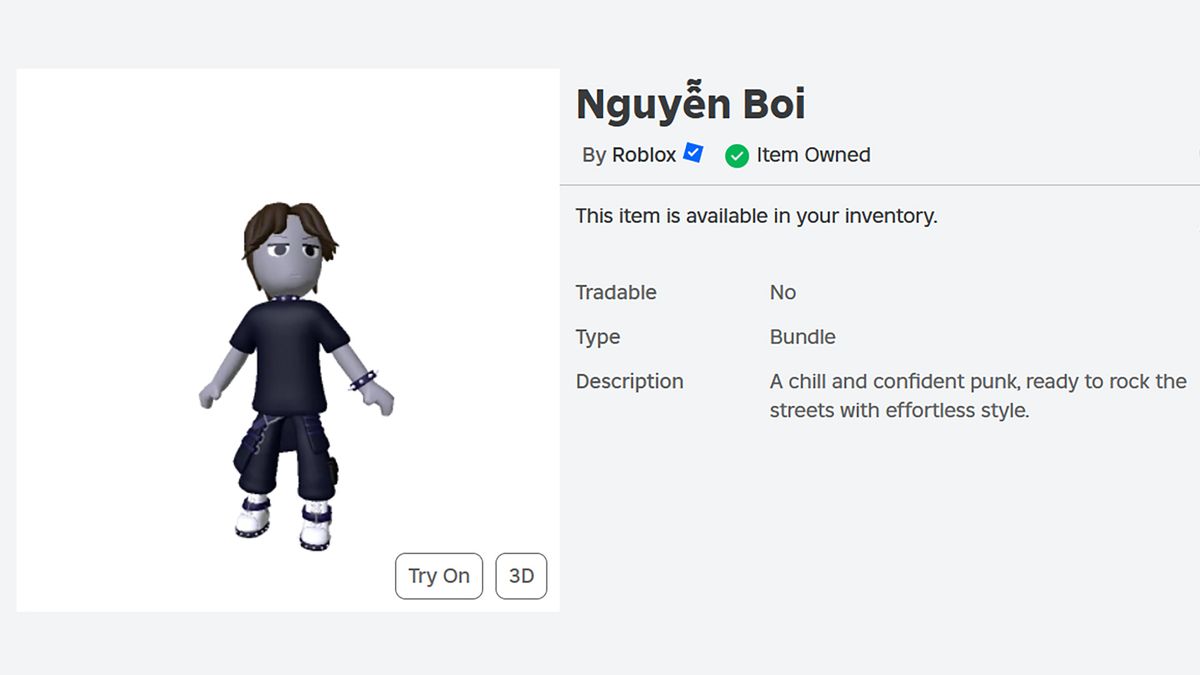Click the Description row label
Image resolution: width=1200 pixels, height=675 pixels.
tap(629, 381)
